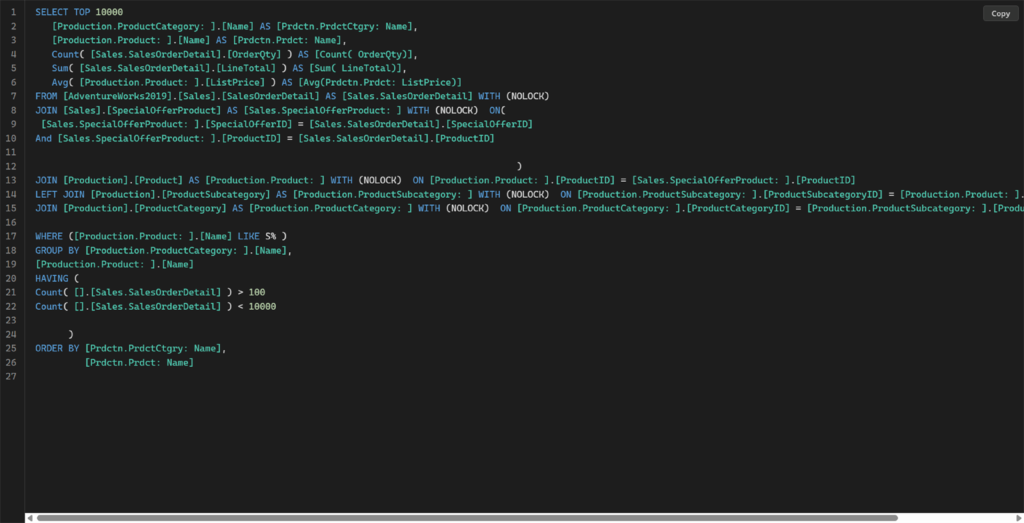1024x523 pixels.
Task: Click "[Production].[Product]" on line 13
Action: 123,180
